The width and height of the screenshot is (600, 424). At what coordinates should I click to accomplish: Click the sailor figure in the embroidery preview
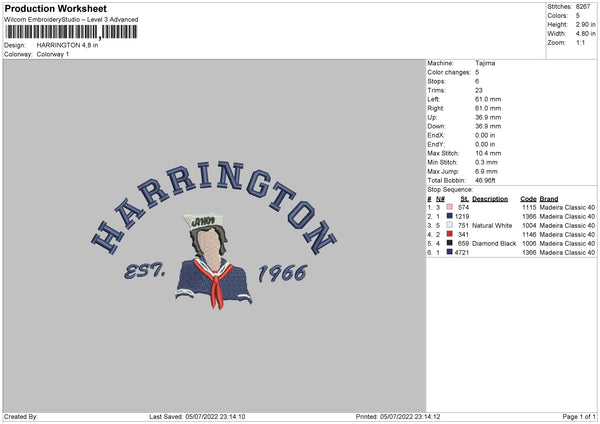pyautogui.click(x=213, y=261)
